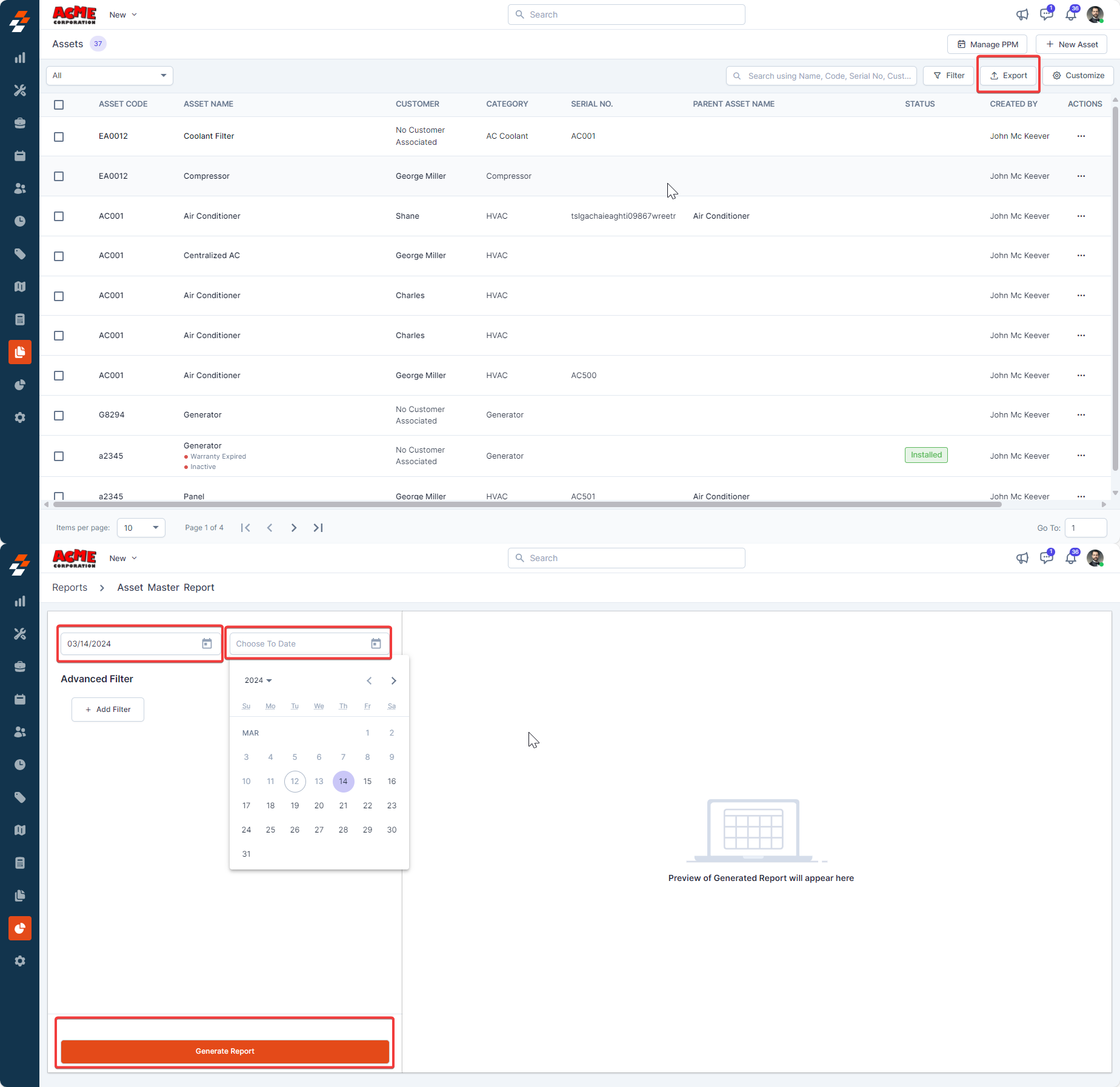Select March 15 in calendar

[367, 782]
